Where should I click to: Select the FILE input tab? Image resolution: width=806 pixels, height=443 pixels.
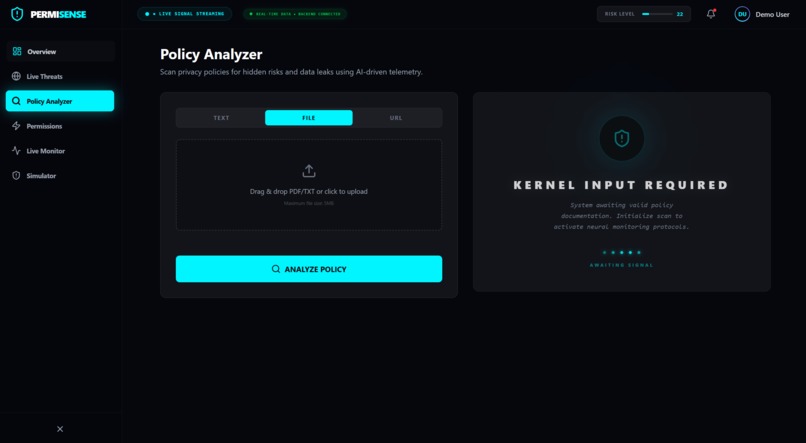click(x=309, y=118)
